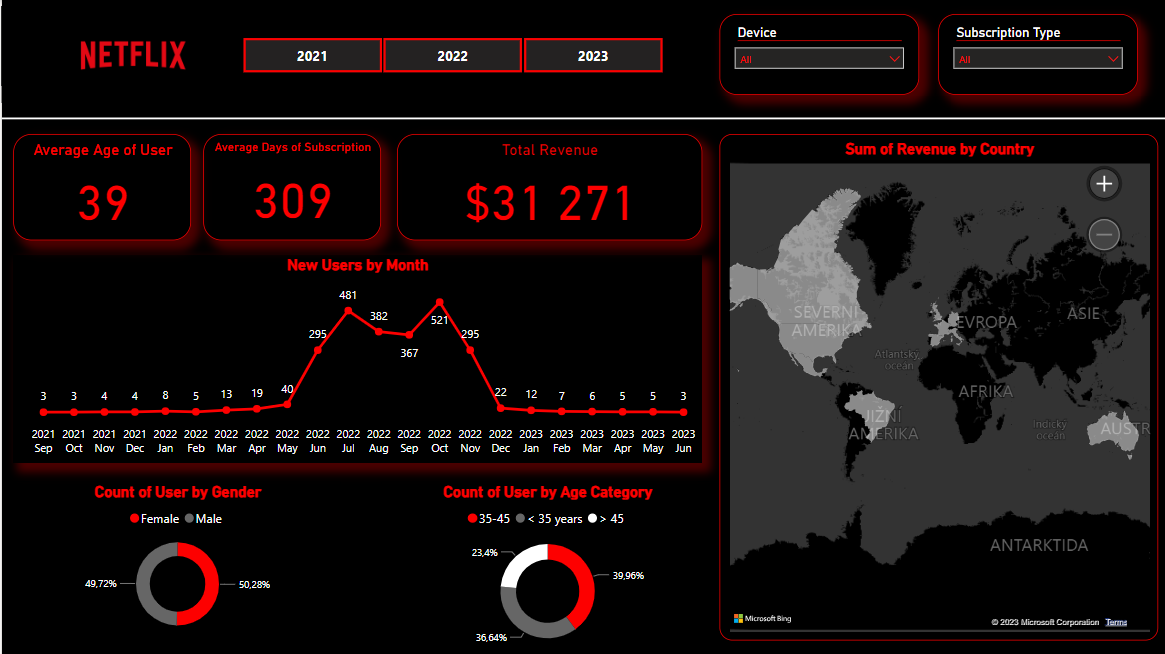This screenshot has width=1165, height=654.
Task: Select the Female legend item
Action: coord(155,519)
